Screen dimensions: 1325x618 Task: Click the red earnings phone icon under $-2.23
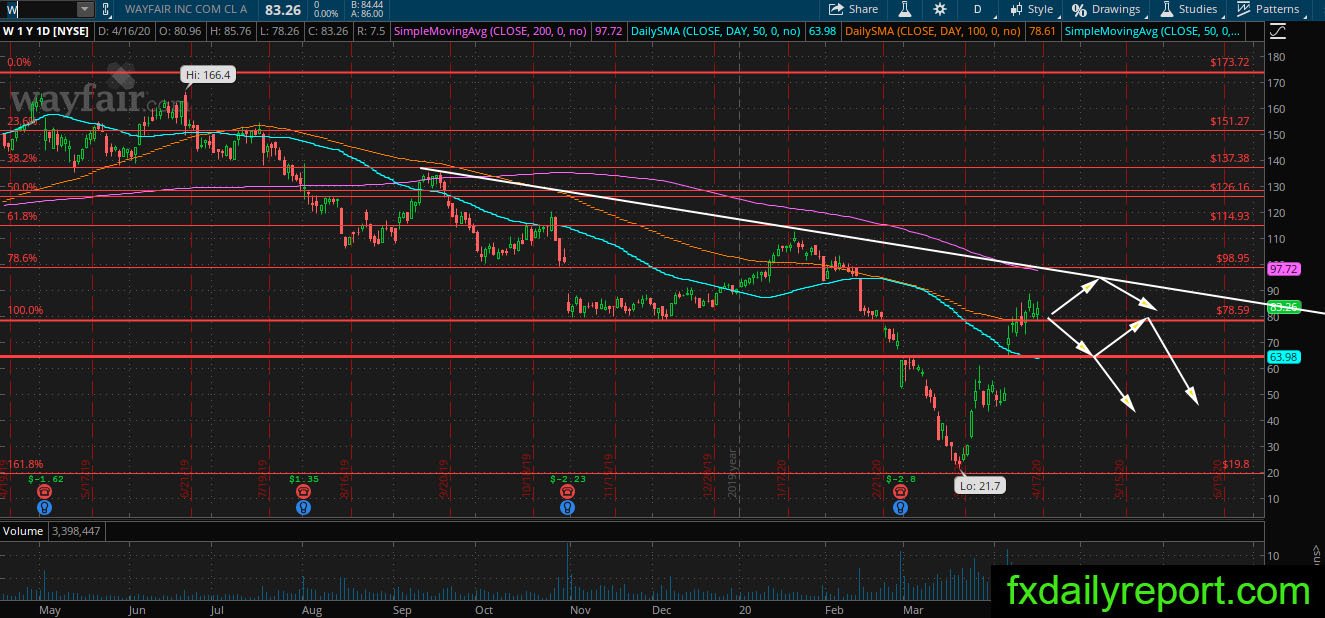tap(568, 492)
